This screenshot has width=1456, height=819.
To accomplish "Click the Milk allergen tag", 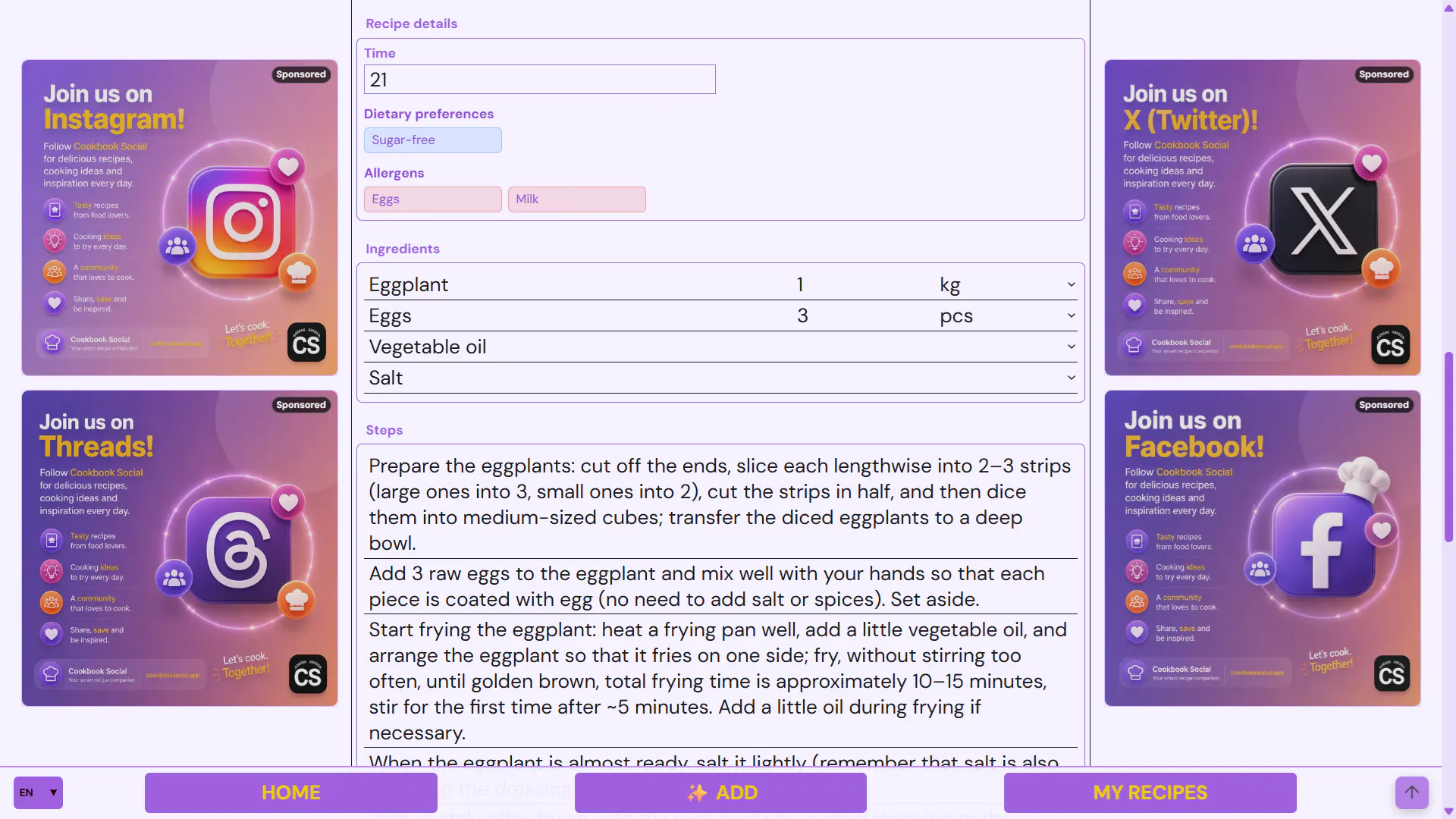I will coord(576,199).
